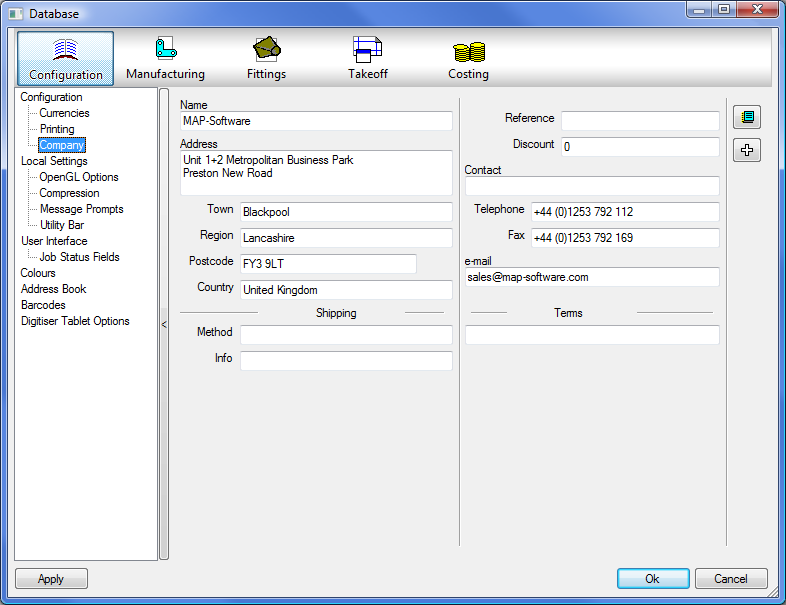Open the Takeoff section icon
The height and width of the screenshot is (605, 786).
click(x=367, y=58)
